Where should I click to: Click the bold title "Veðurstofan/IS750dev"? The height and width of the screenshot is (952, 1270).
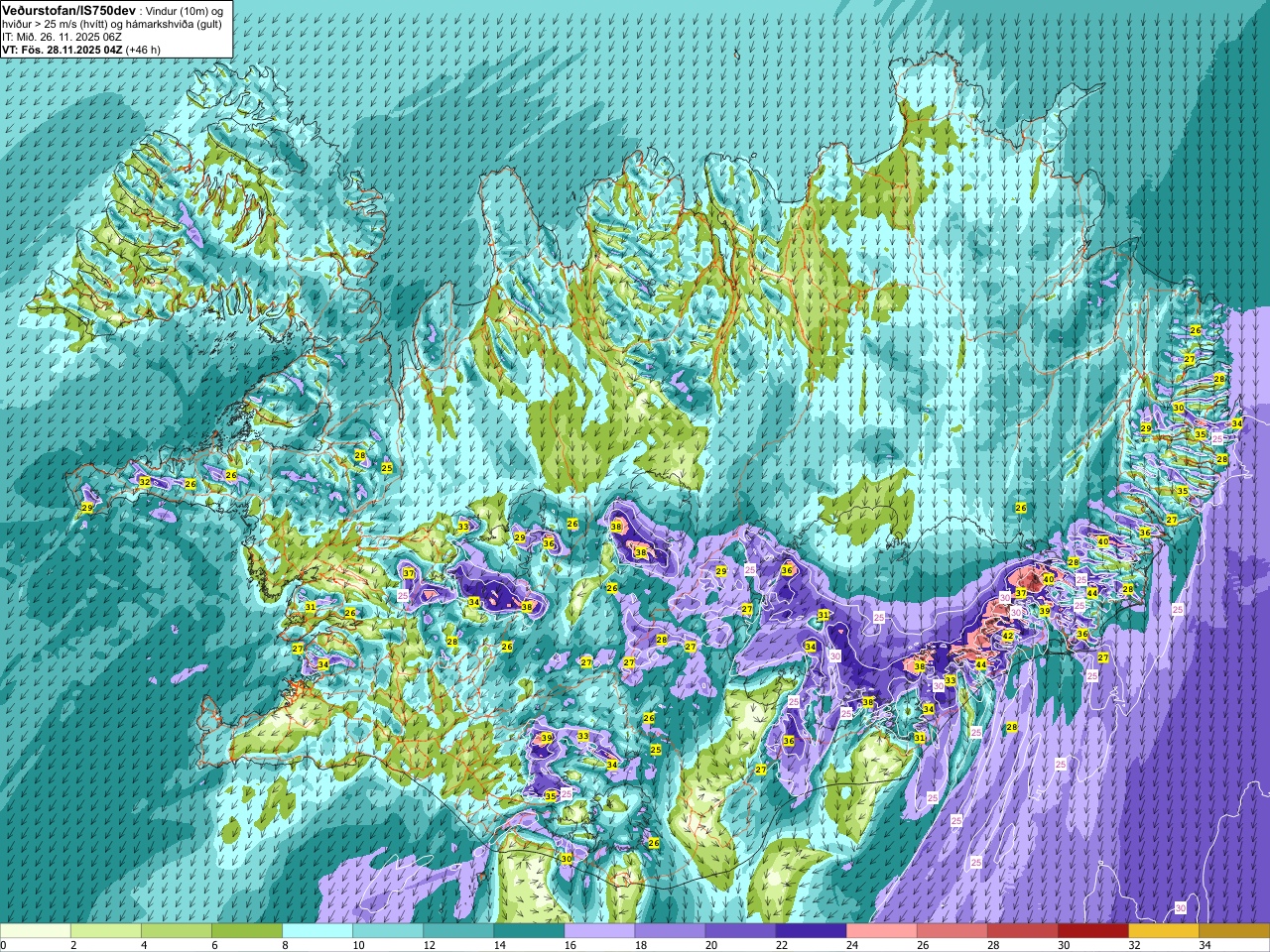pyautogui.click(x=69, y=9)
